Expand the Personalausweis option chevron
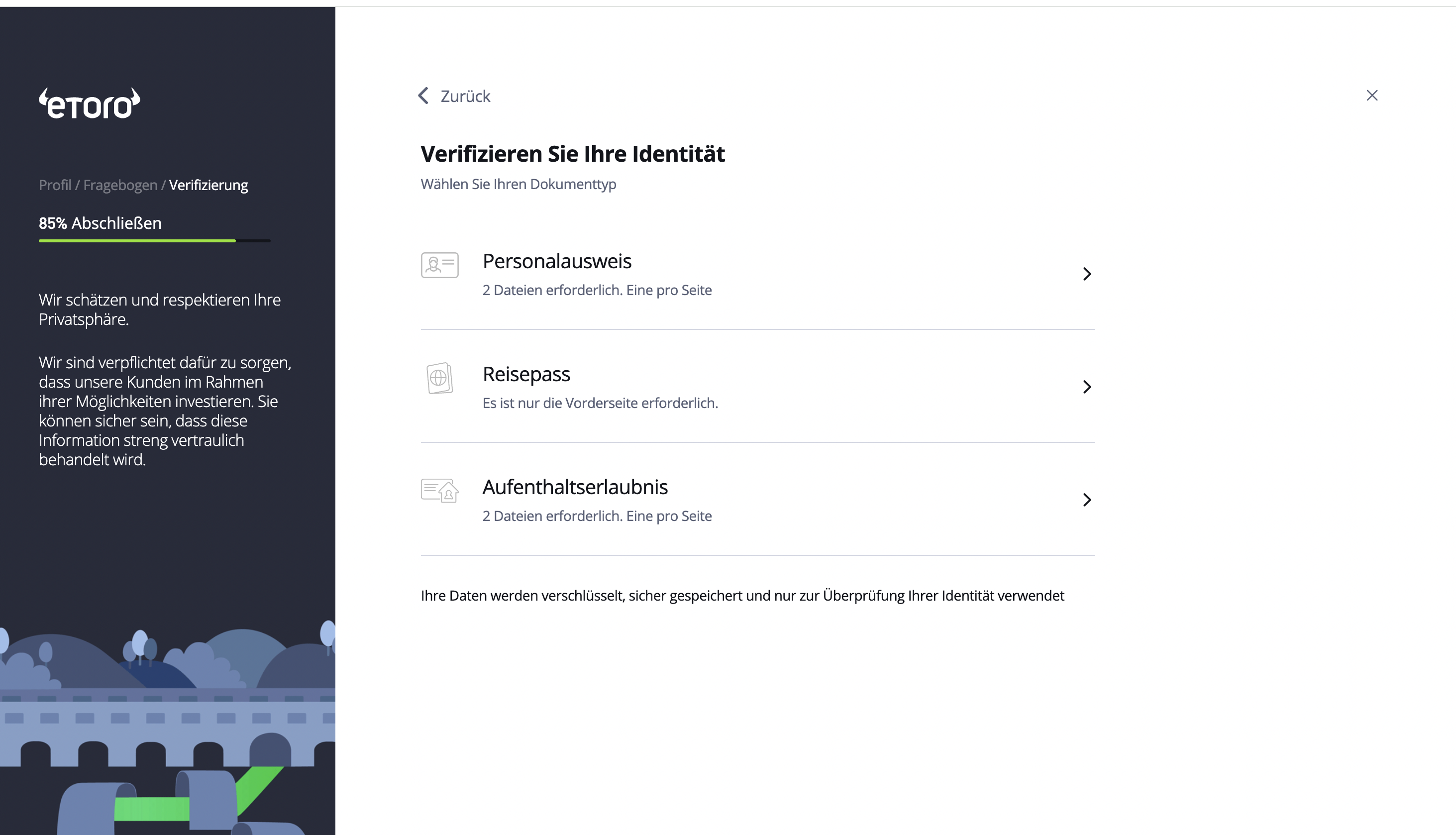Screen dimensions: 1456x835 (1087, 274)
